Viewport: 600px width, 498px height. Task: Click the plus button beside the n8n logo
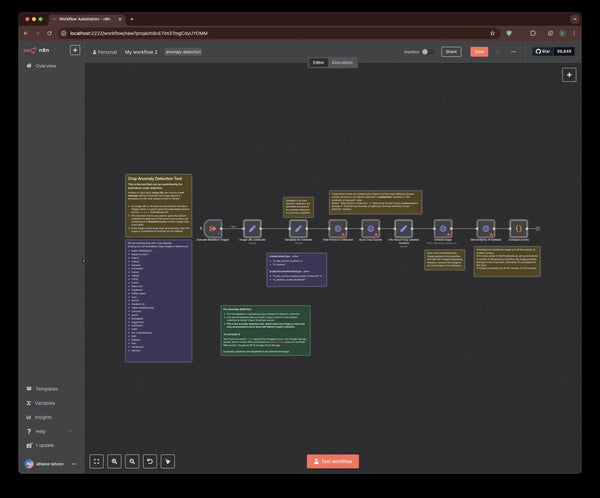coord(75,50)
